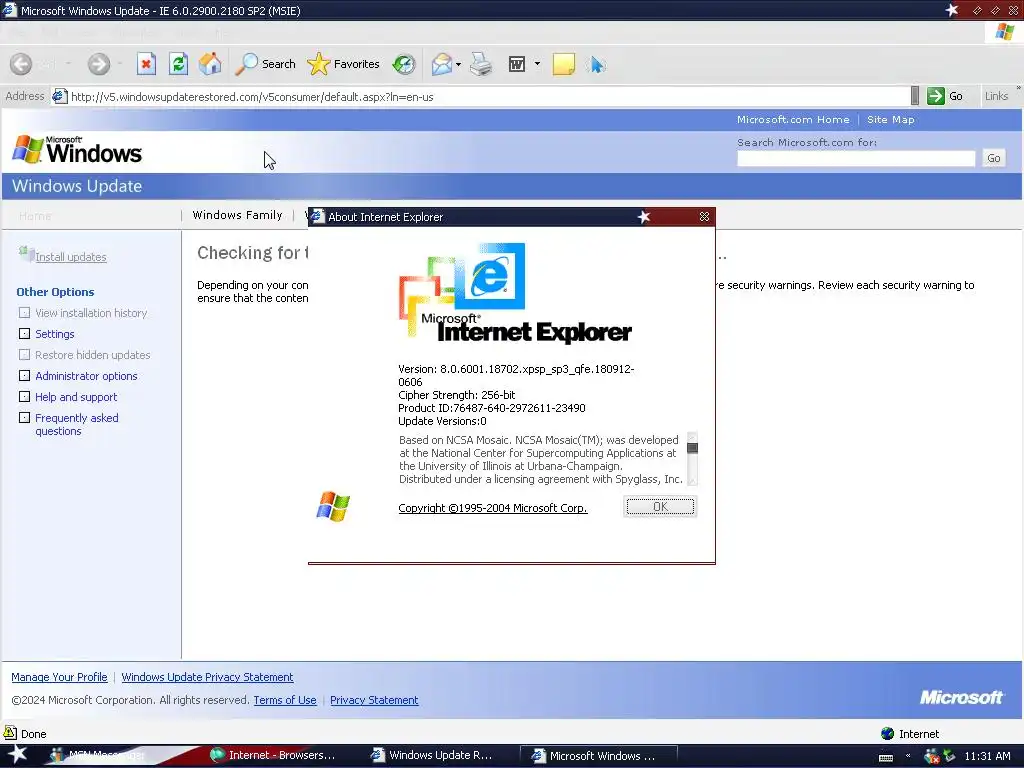Click the IE icon in About dialog title
The height and width of the screenshot is (768, 1024).
point(317,216)
